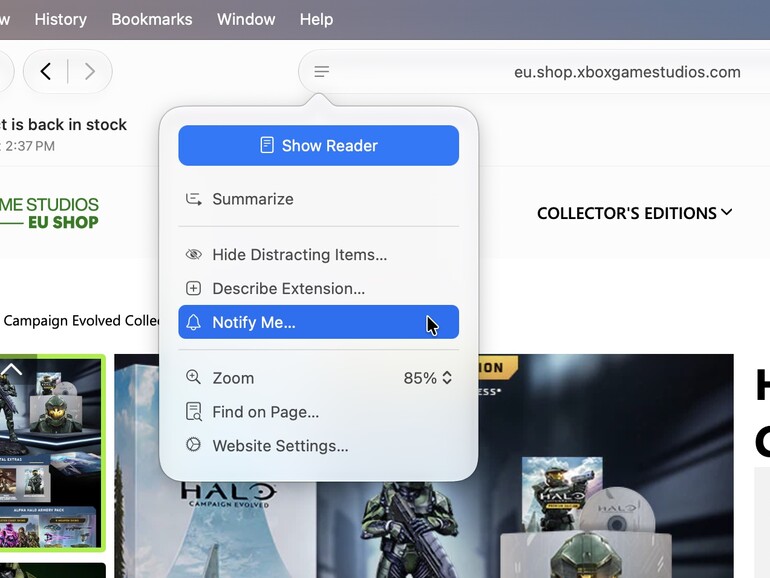Open the History menu
The height and width of the screenshot is (578, 770).
60,19
